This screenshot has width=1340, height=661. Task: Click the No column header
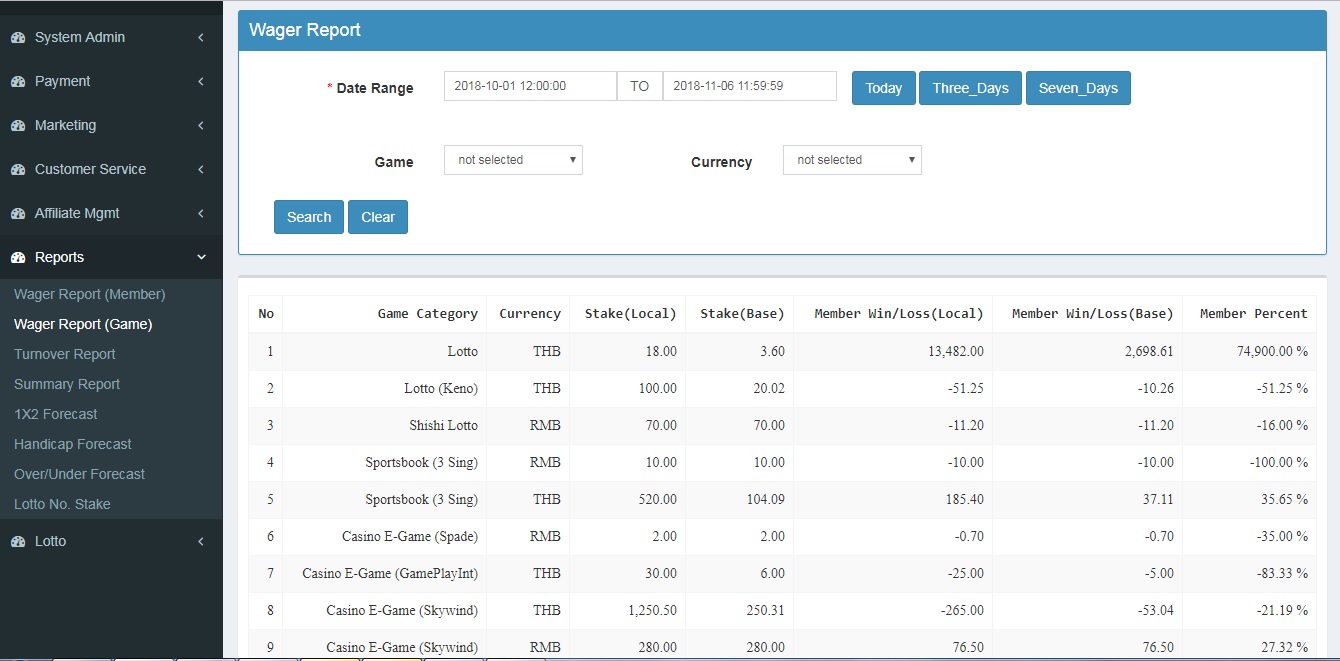point(266,314)
